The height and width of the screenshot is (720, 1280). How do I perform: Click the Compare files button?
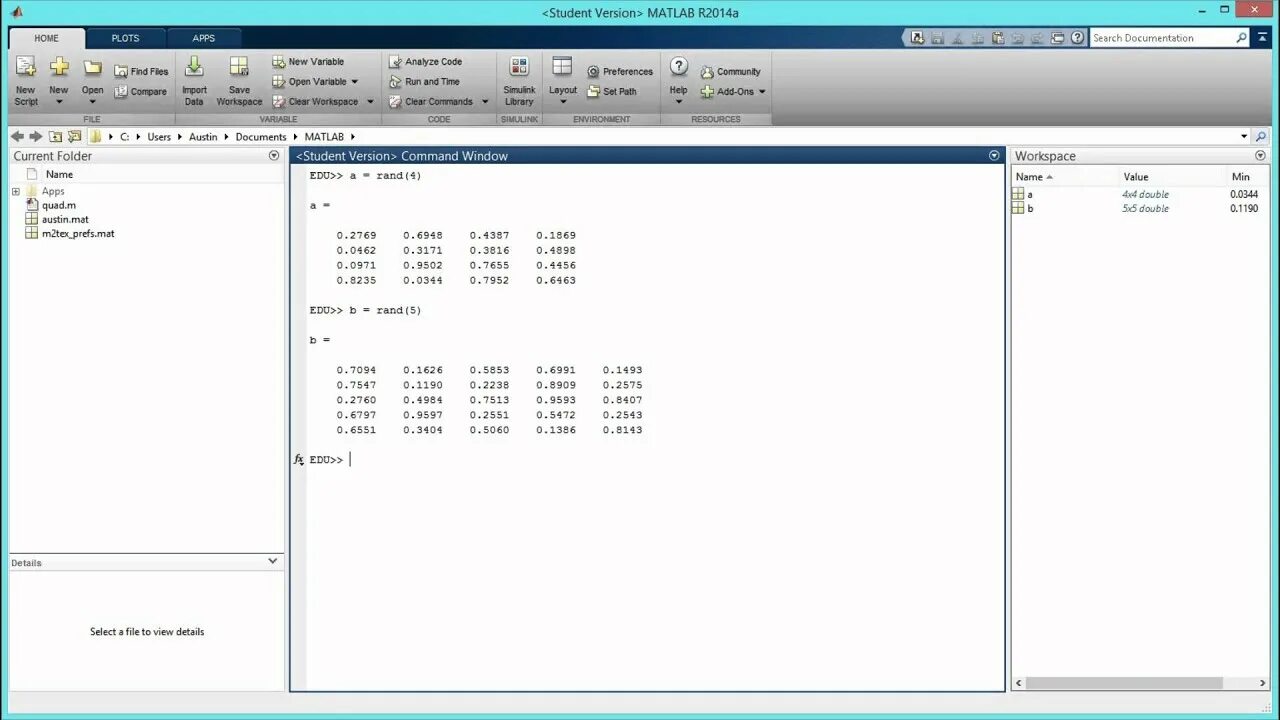click(x=141, y=92)
